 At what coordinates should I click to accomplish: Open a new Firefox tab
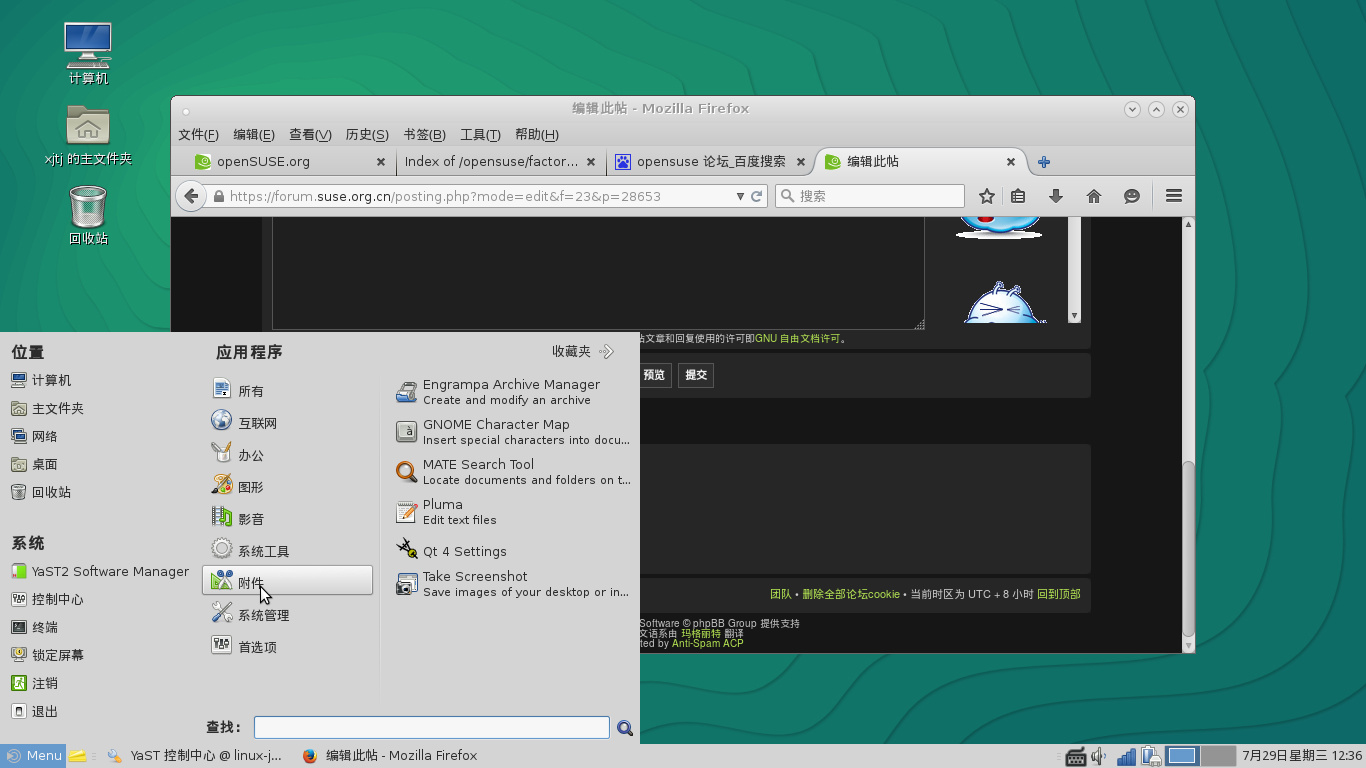pos(1043,161)
